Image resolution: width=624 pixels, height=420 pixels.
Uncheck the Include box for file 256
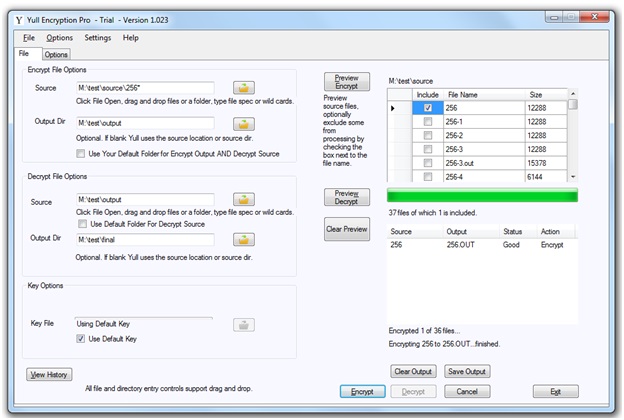coord(428,107)
